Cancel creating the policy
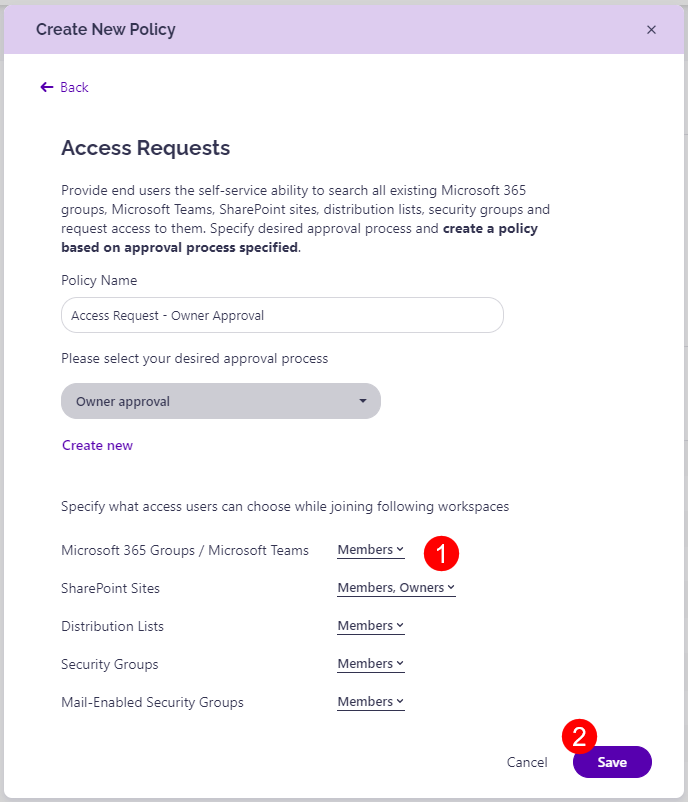This screenshot has height=802, width=688. click(x=527, y=761)
